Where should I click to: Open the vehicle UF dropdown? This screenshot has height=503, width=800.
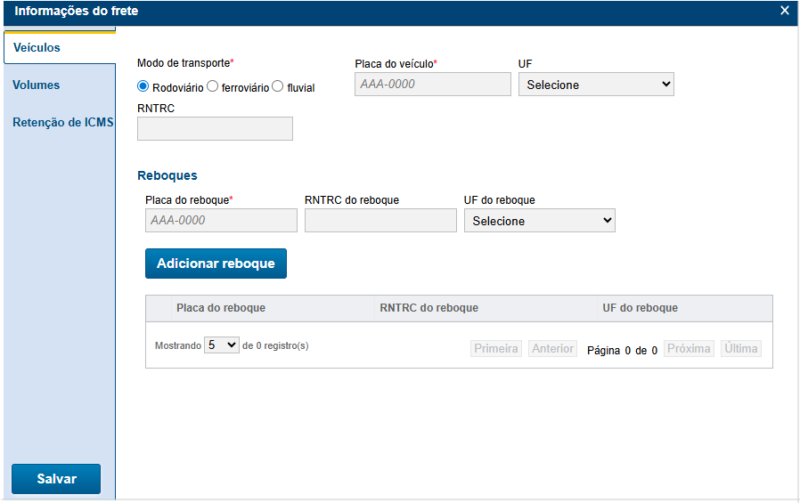[x=596, y=85]
